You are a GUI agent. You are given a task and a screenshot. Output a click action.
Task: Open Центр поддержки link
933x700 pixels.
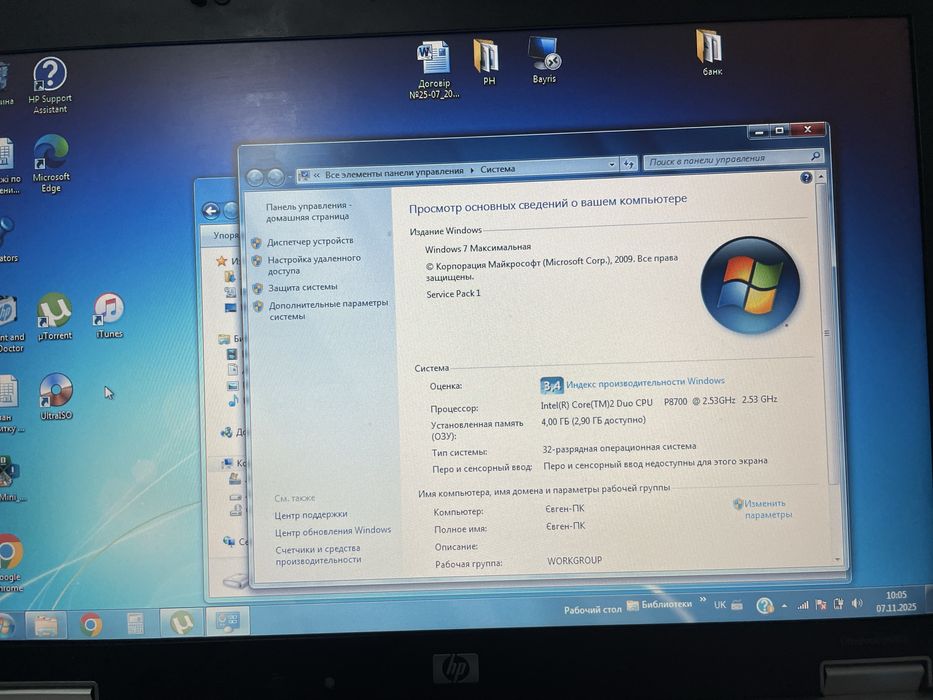coord(311,514)
